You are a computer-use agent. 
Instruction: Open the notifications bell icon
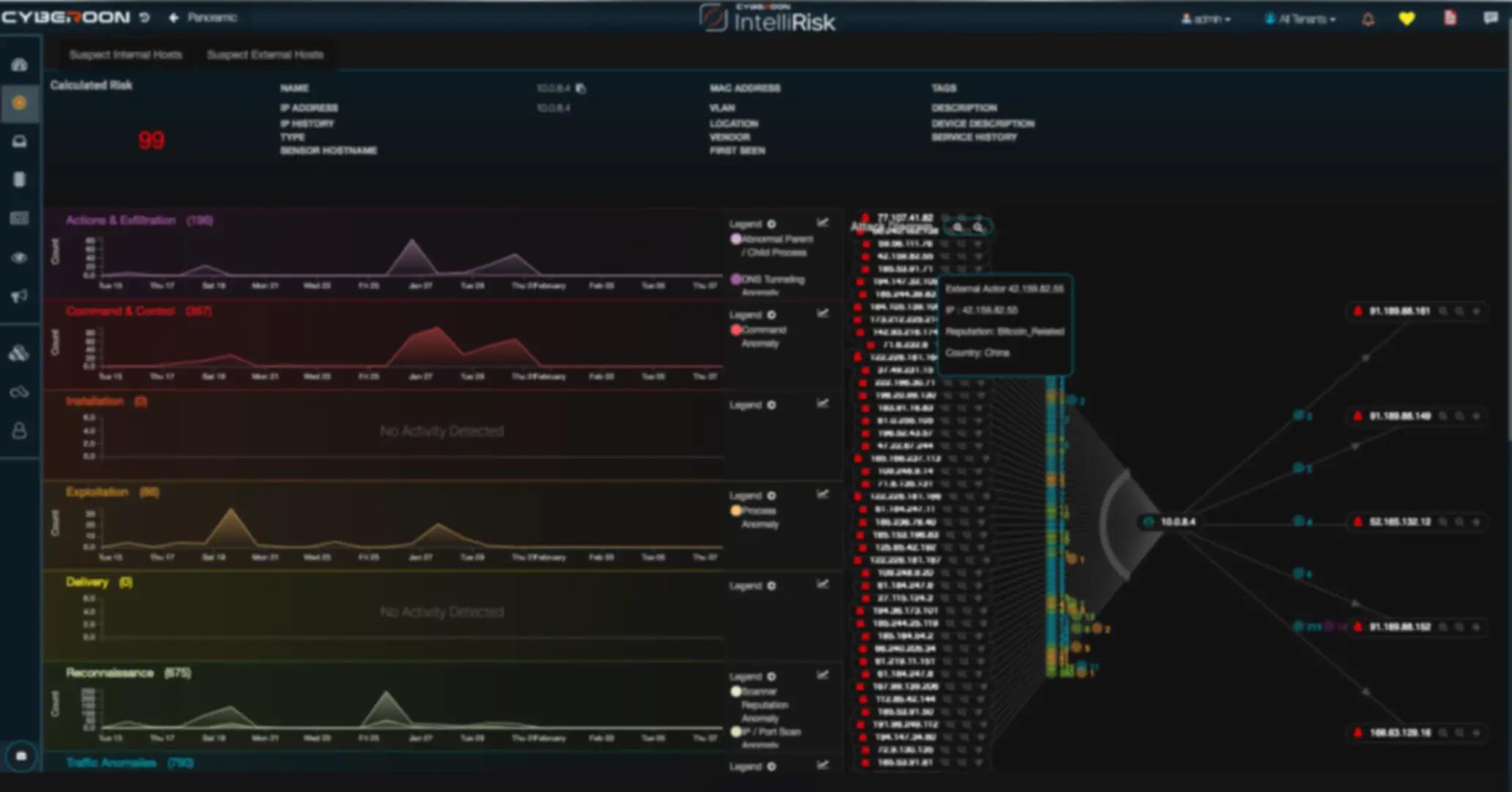(1368, 18)
